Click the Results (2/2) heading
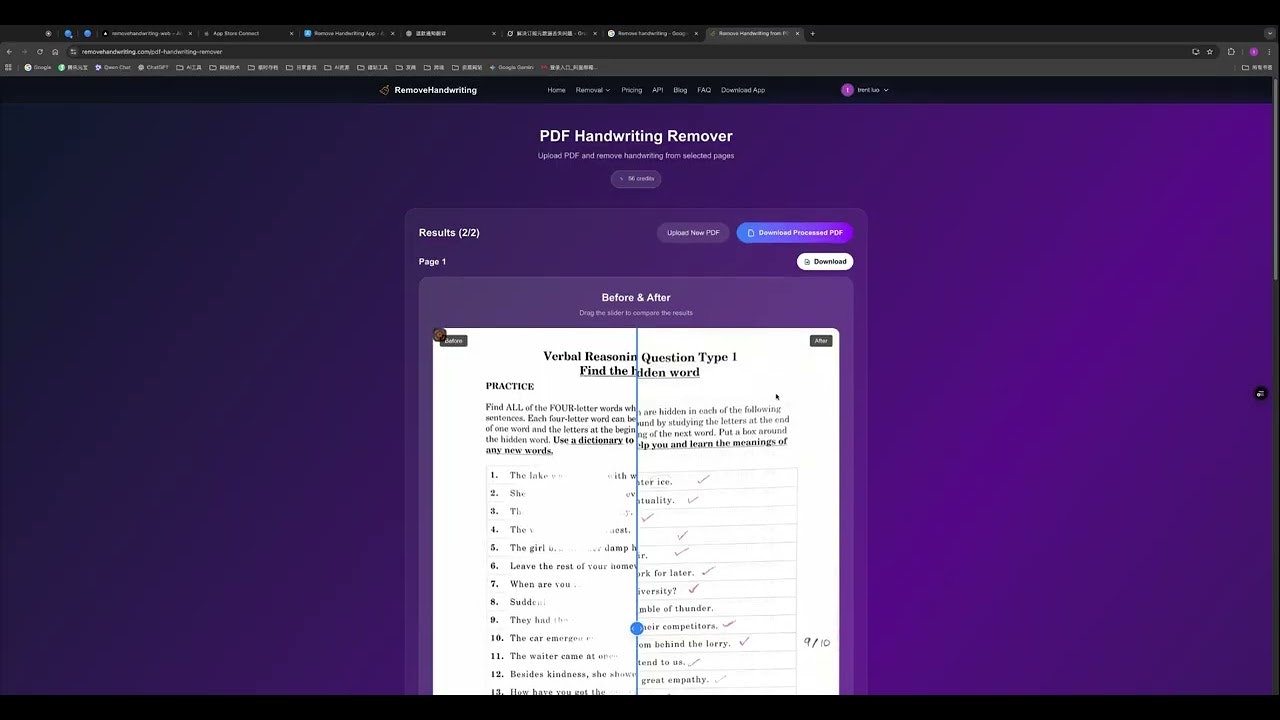 [449, 233]
